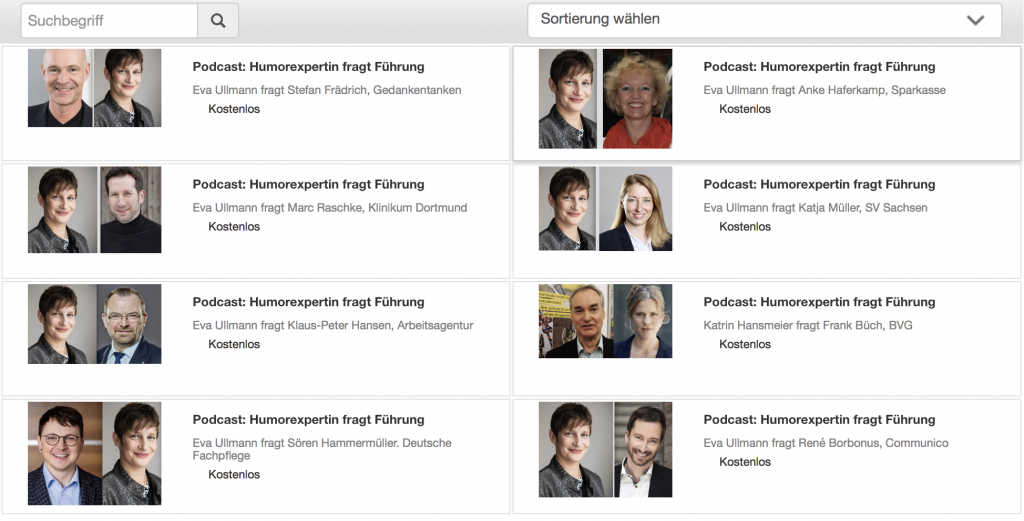Open the Sören Hammermüller podcast thumbnail
The height and width of the screenshot is (521, 1024).
click(x=94, y=453)
